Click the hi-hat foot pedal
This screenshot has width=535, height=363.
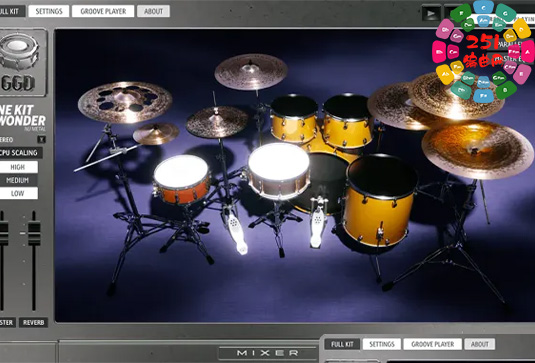click(237, 233)
